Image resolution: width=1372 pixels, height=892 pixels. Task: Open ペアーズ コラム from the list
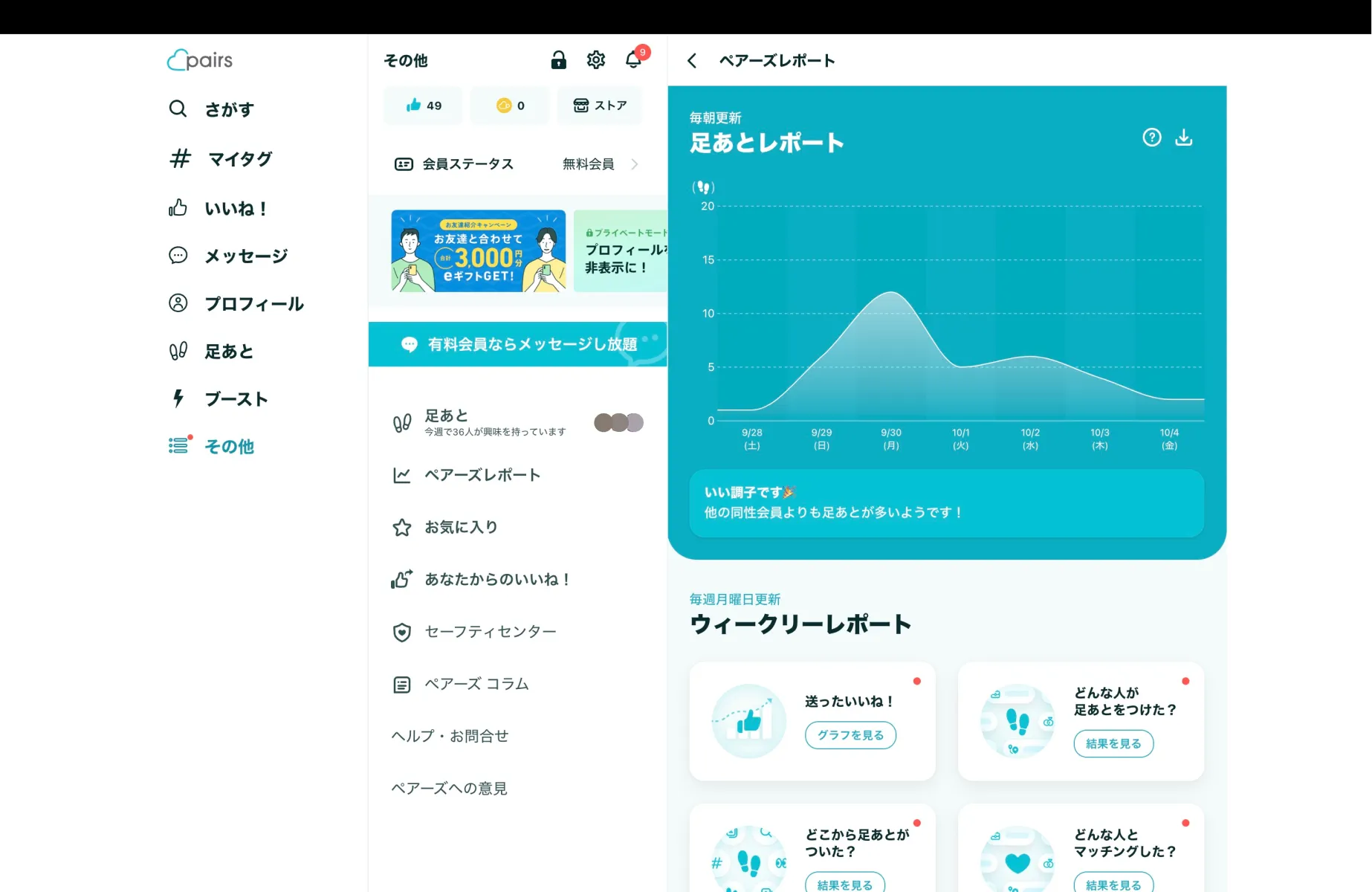[x=475, y=684]
